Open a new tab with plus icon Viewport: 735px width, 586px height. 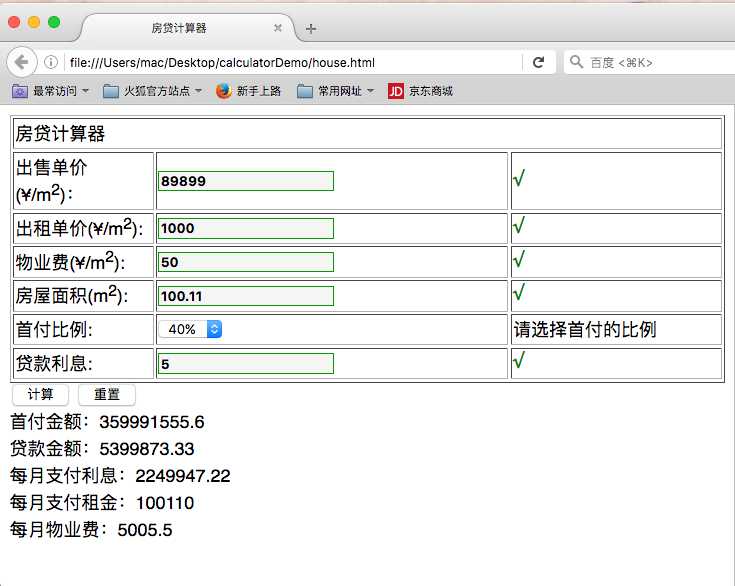point(311,29)
